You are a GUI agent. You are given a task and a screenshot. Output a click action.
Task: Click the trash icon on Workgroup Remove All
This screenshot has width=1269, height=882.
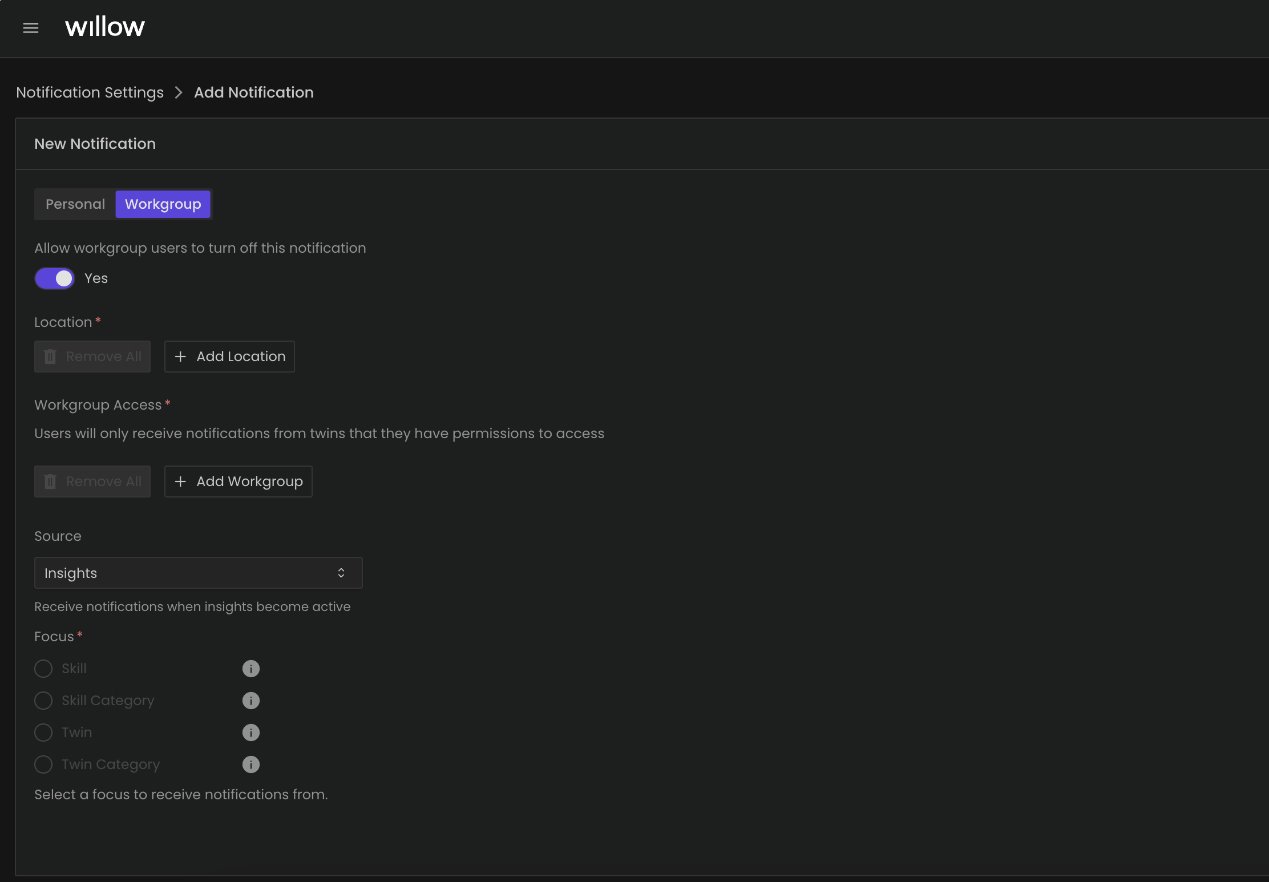point(50,481)
